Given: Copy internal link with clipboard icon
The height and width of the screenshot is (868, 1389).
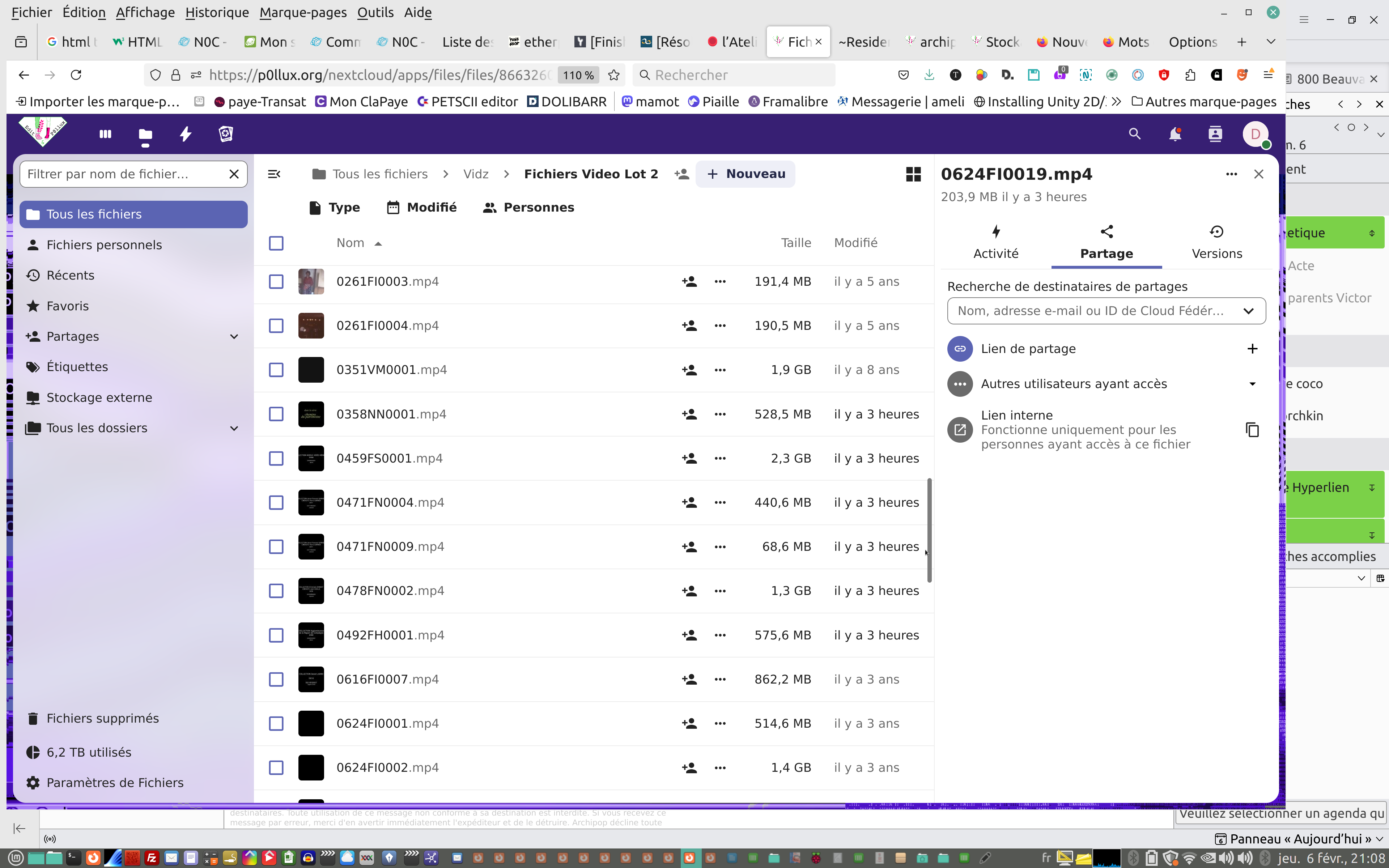Looking at the screenshot, I should [1252, 430].
